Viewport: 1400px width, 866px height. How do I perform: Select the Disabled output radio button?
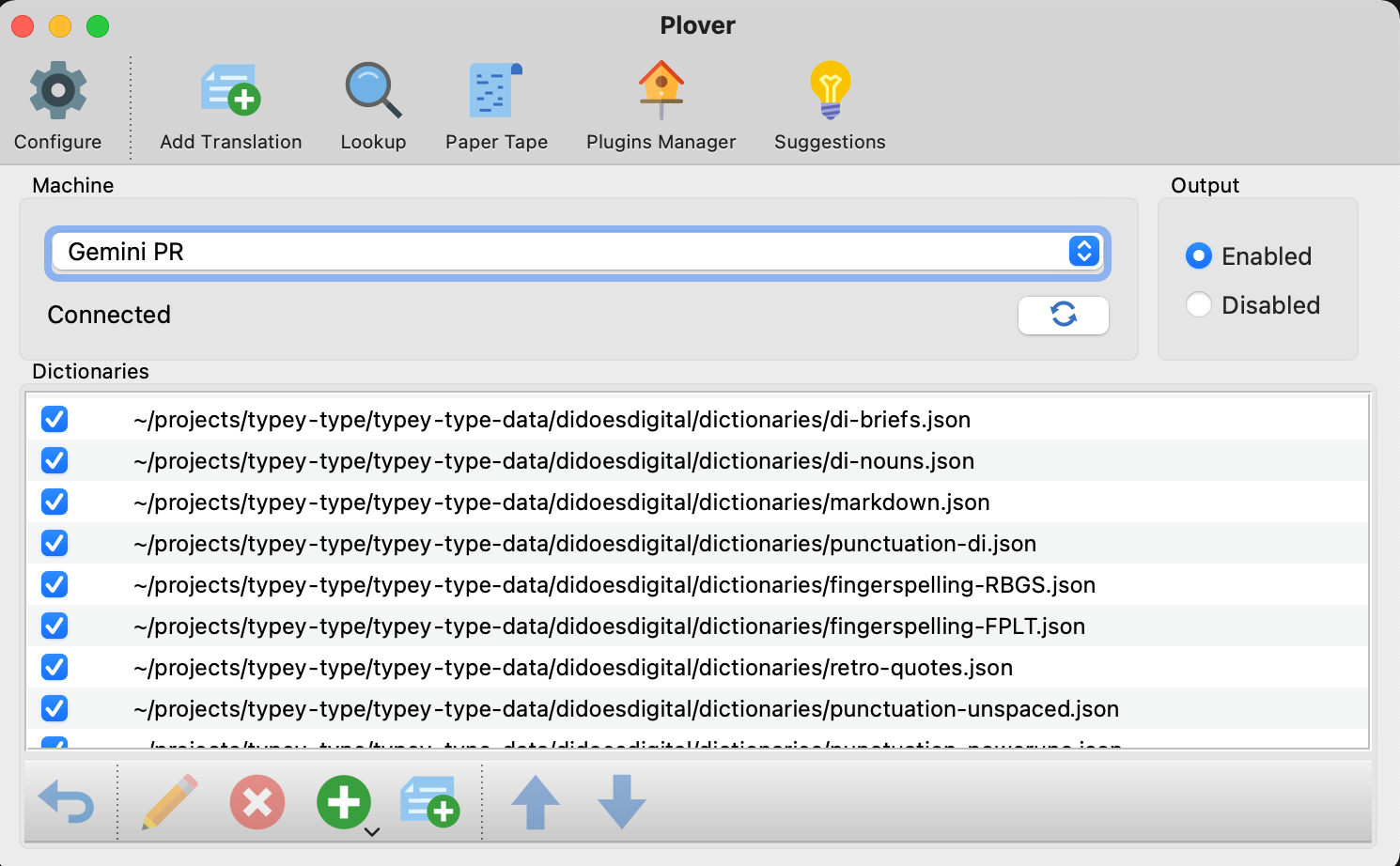pyautogui.click(x=1199, y=304)
